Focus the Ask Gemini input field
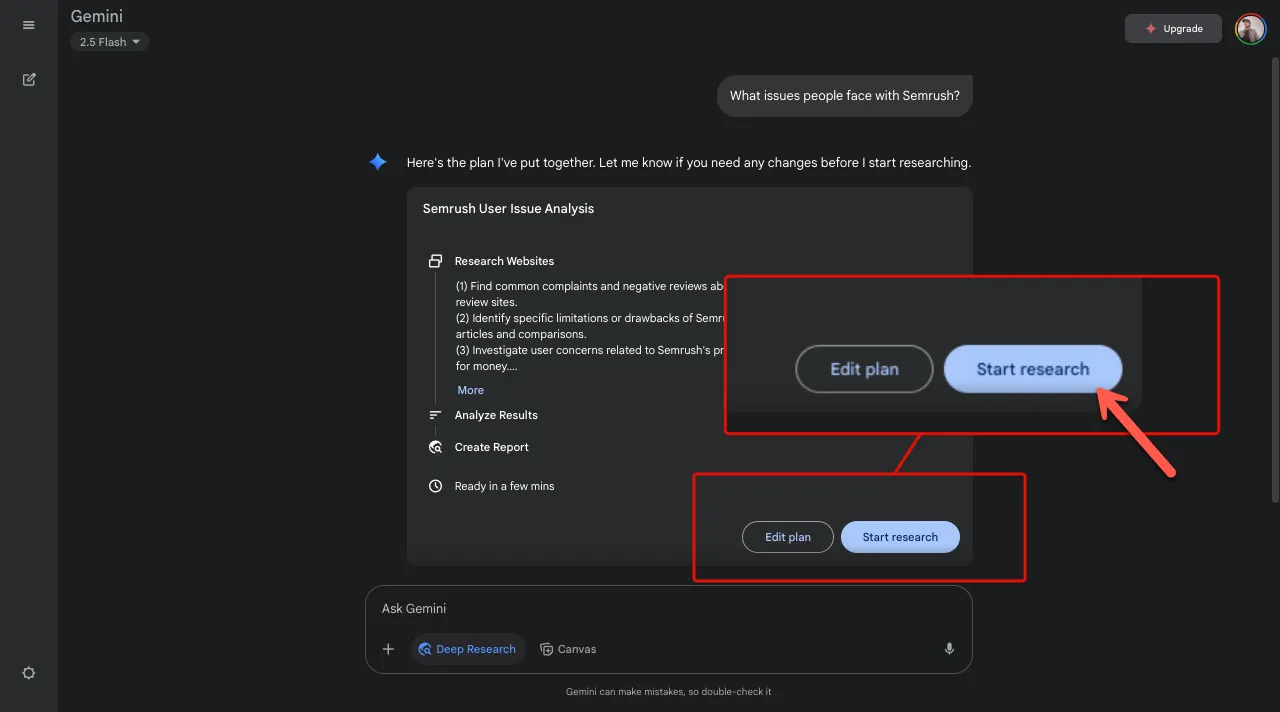1280x712 pixels. pyautogui.click(x=668, y=608)
